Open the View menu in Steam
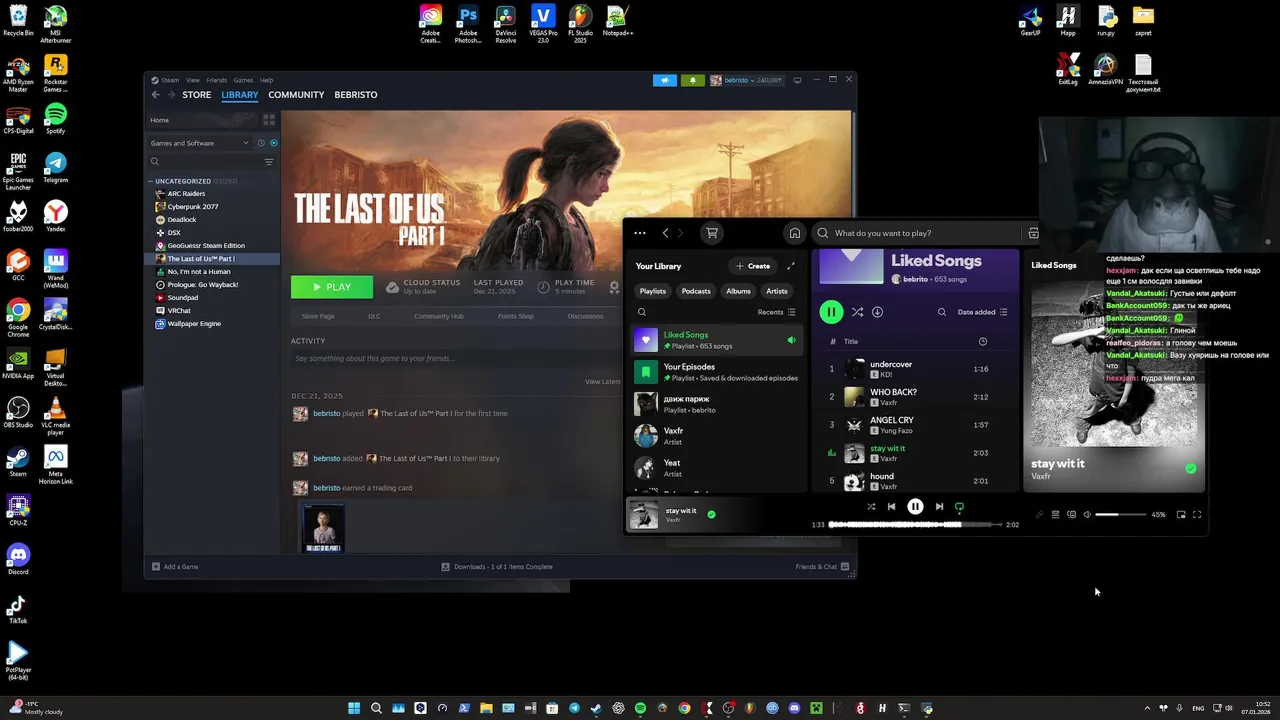The width and height of the screenshot is (1280, 720). [193, 80]
